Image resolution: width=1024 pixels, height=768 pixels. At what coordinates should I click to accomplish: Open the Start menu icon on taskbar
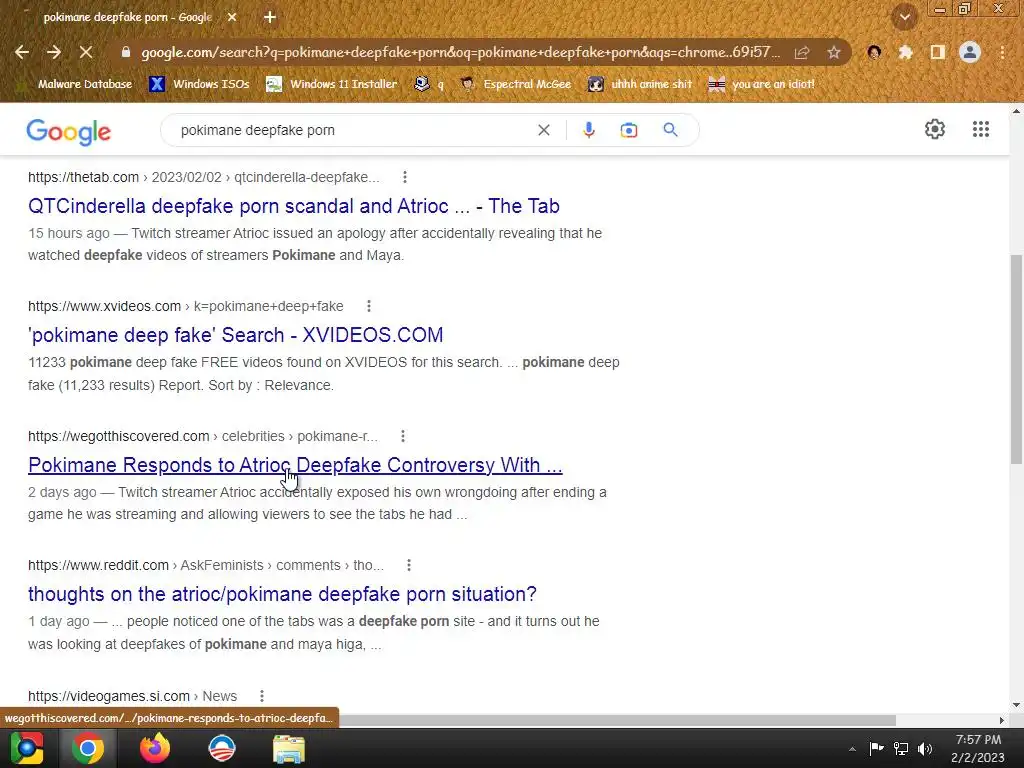pos(27,748)
